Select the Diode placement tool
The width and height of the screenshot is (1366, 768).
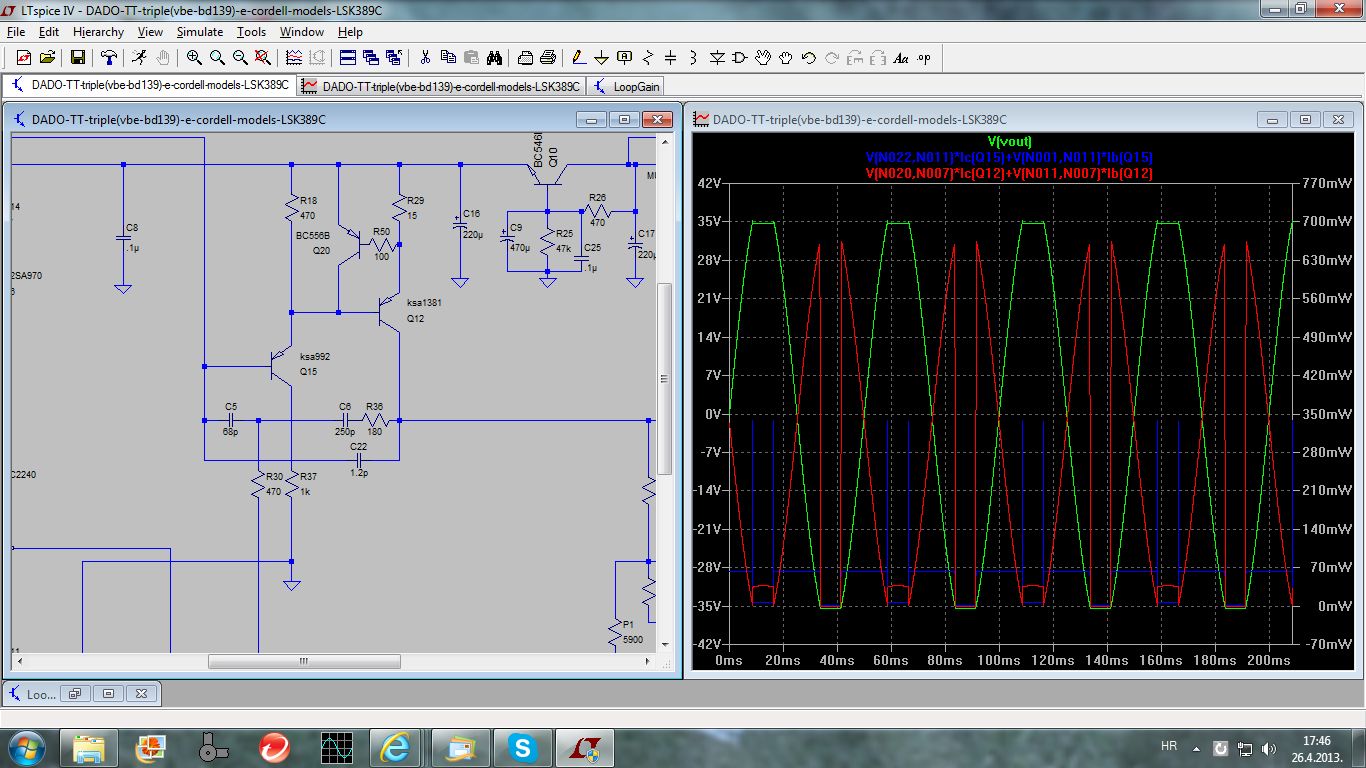tap(717, 57)
